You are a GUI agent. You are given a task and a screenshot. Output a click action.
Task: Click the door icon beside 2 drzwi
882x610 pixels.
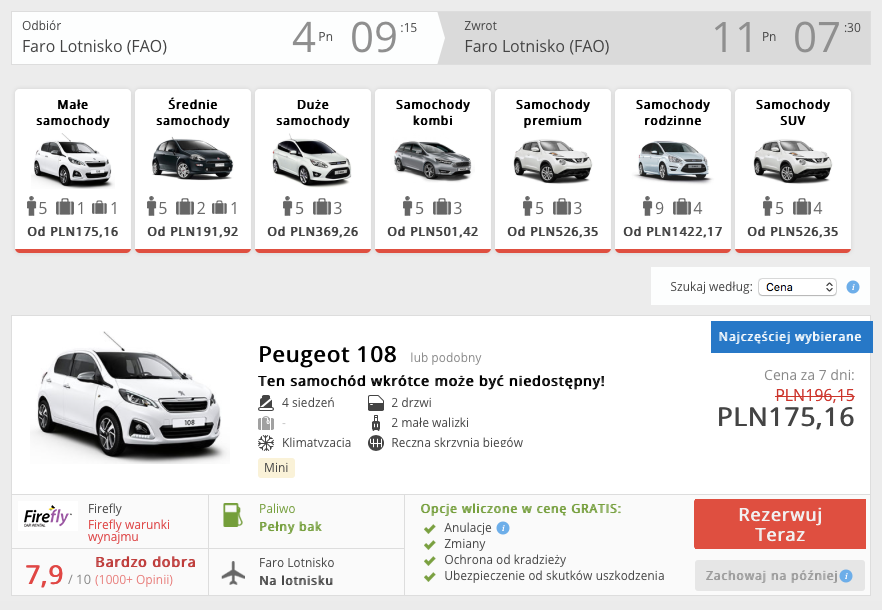pos(376,403)
